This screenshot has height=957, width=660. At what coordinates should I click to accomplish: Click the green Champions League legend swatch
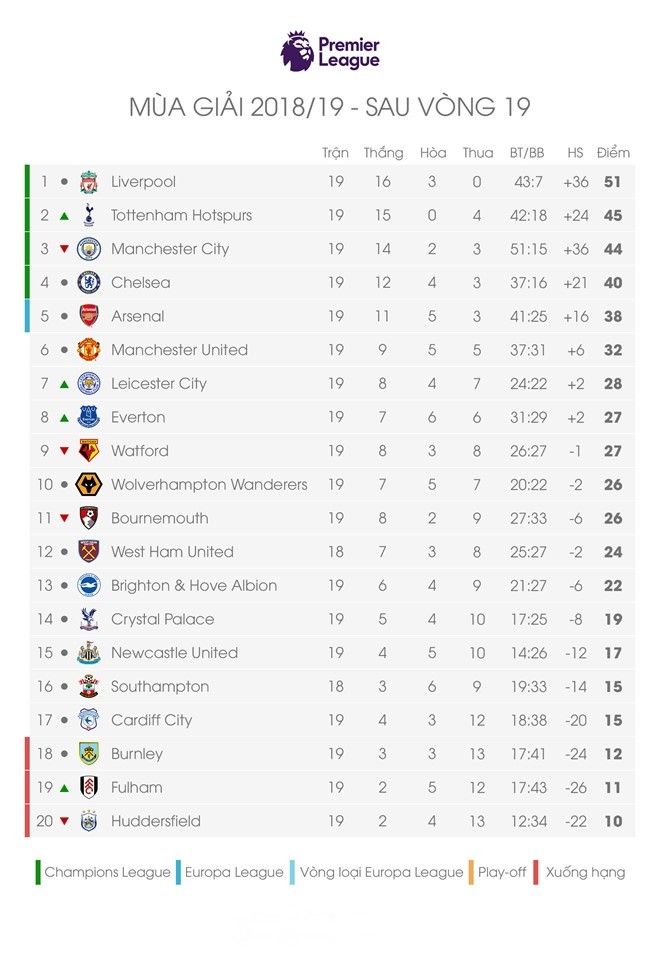[38, 872]
